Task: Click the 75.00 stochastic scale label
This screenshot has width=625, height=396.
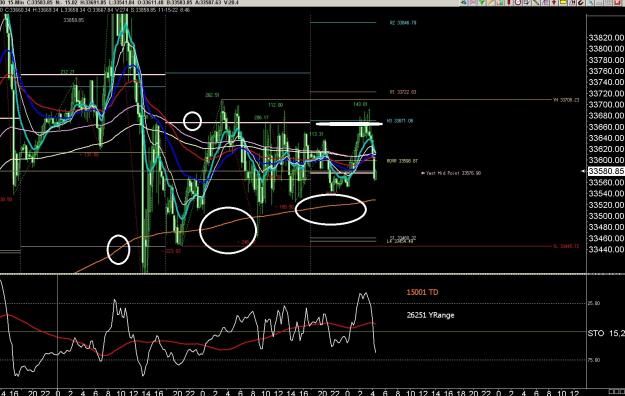Action: pyautogui.click(x=594, y=360)
